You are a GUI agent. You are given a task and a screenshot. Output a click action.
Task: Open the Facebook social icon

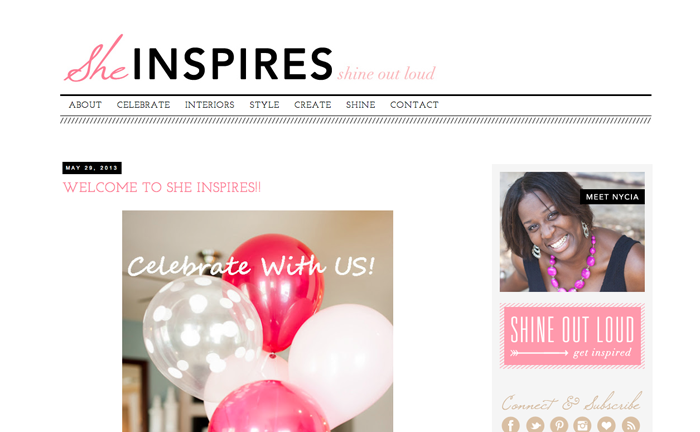coord(510,424)
